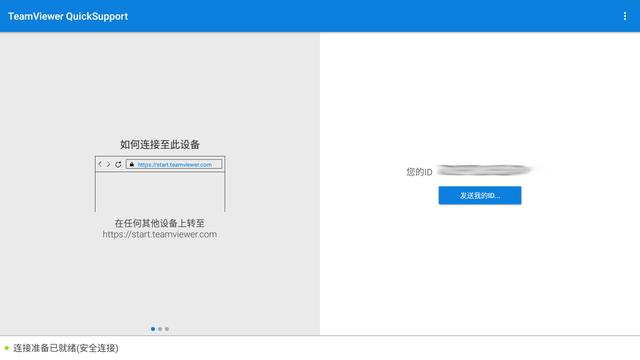Click the 如何连接至此设备 heading

[160, 144]
